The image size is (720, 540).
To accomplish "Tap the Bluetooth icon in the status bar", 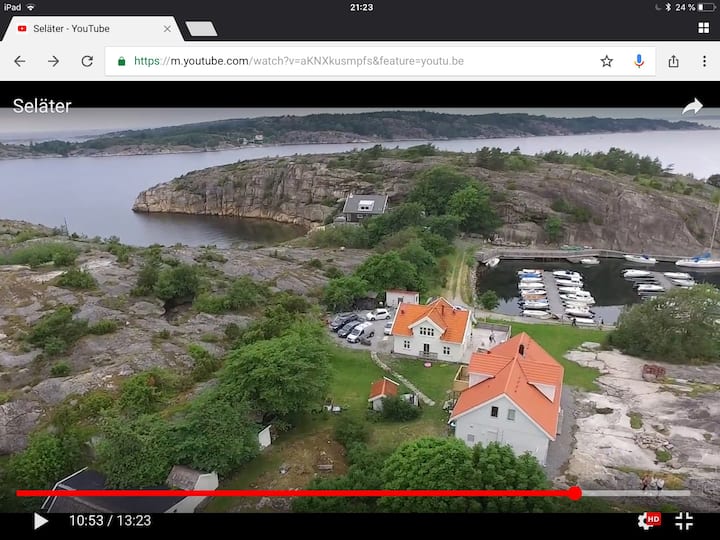I will (668, 7).
